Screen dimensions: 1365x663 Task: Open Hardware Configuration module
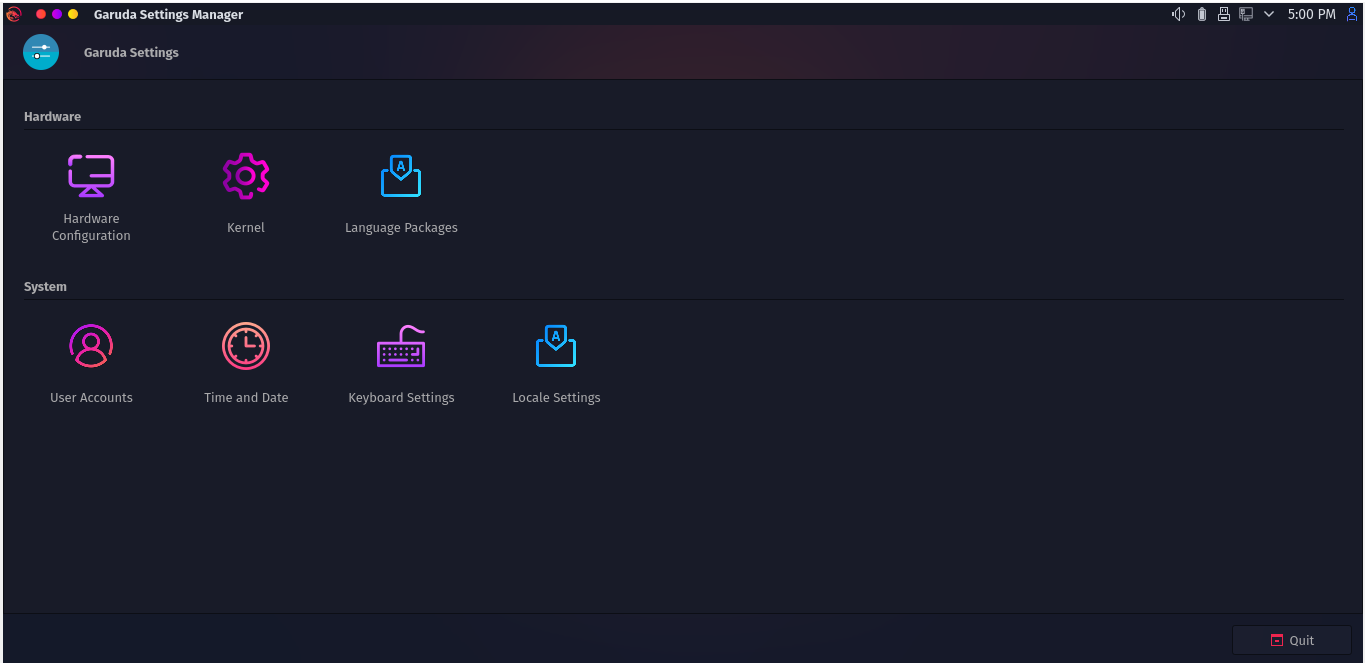[x=91, y=199]
